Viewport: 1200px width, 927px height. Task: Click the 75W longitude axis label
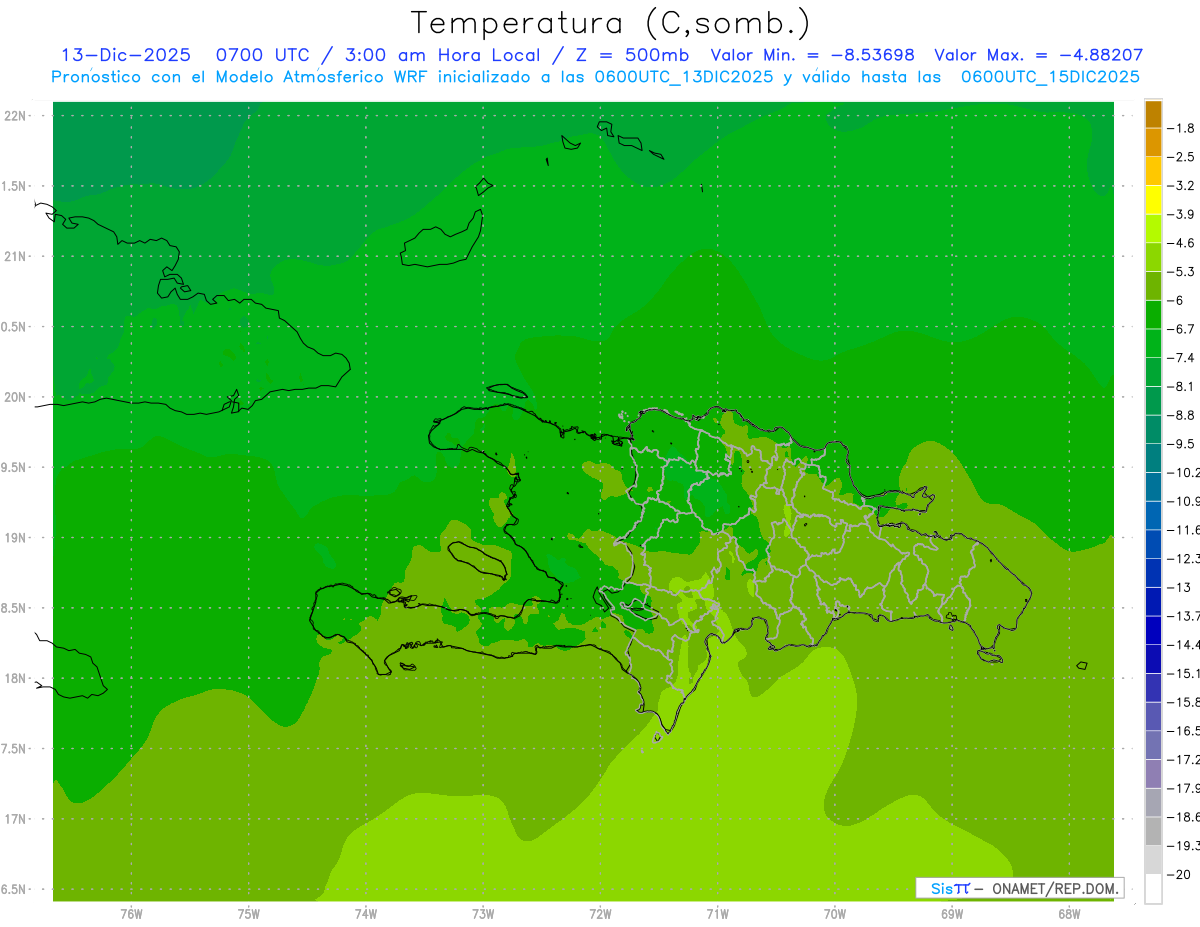pyautogui.click(x=249, y=913)
